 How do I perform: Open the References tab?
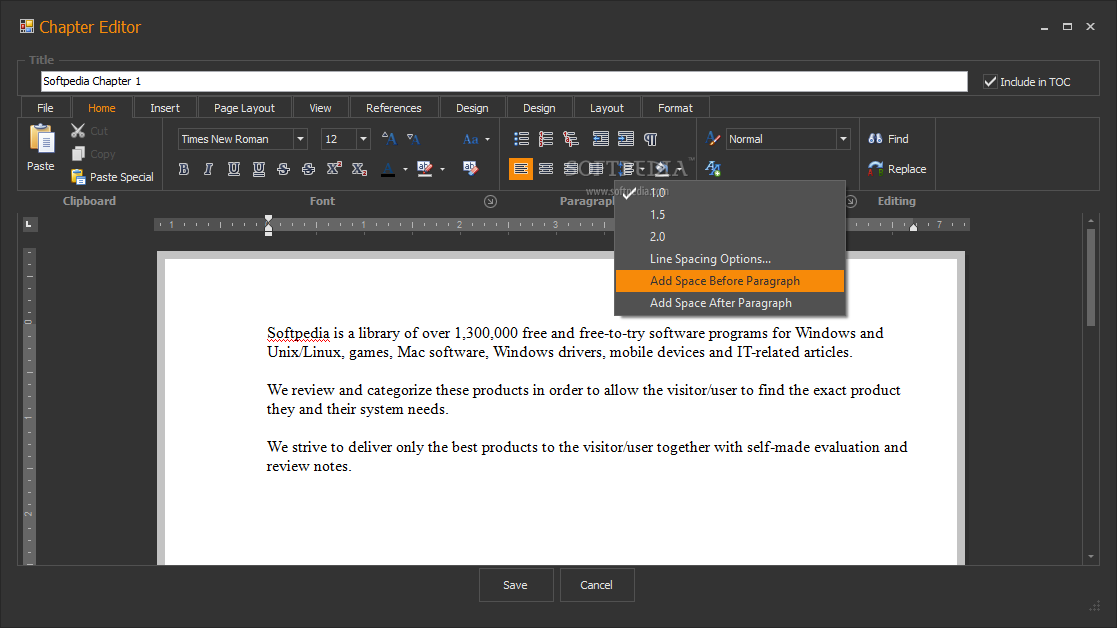click(394, 108)
